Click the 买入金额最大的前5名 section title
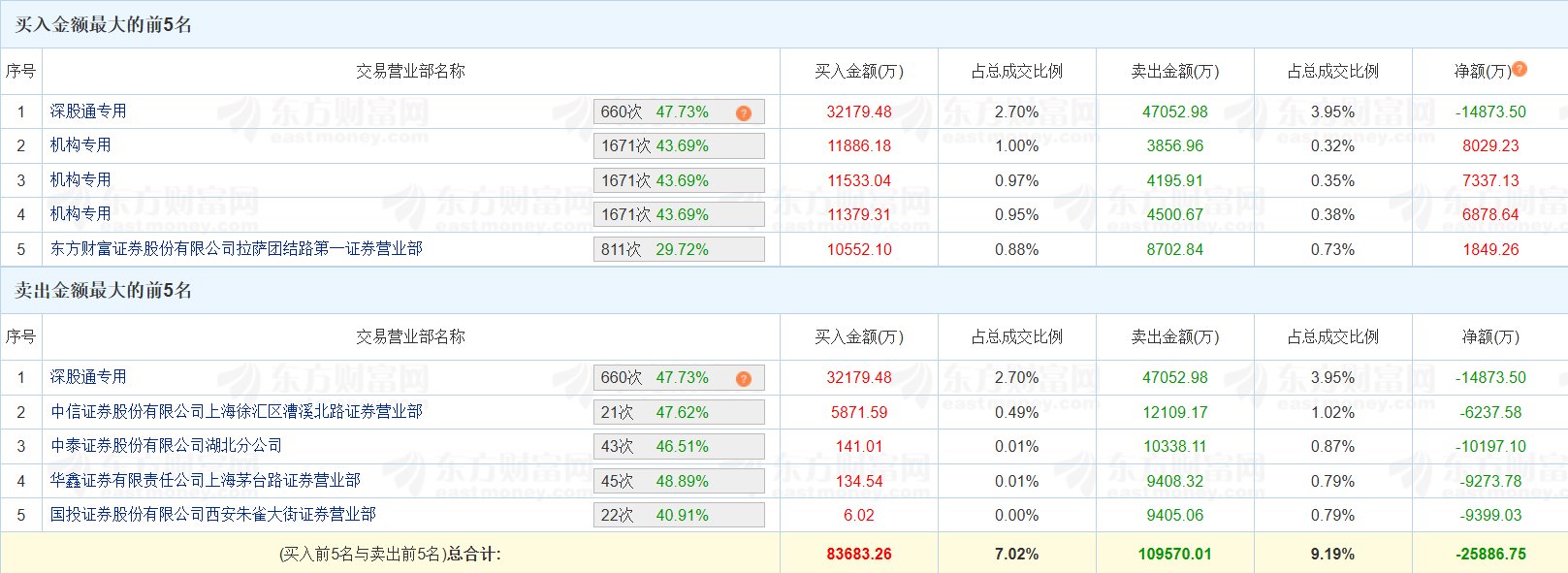This screenshot has width=1568, height=573. coord(104,24)
